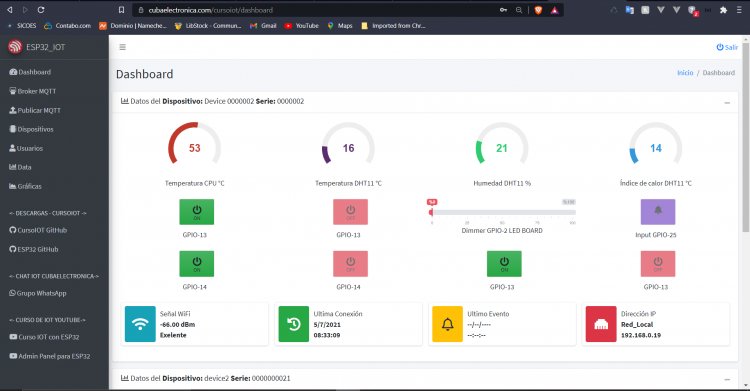Click the bookmark icon beside the address bar
This screenshot has height=391, width=750.
(121, 10)
